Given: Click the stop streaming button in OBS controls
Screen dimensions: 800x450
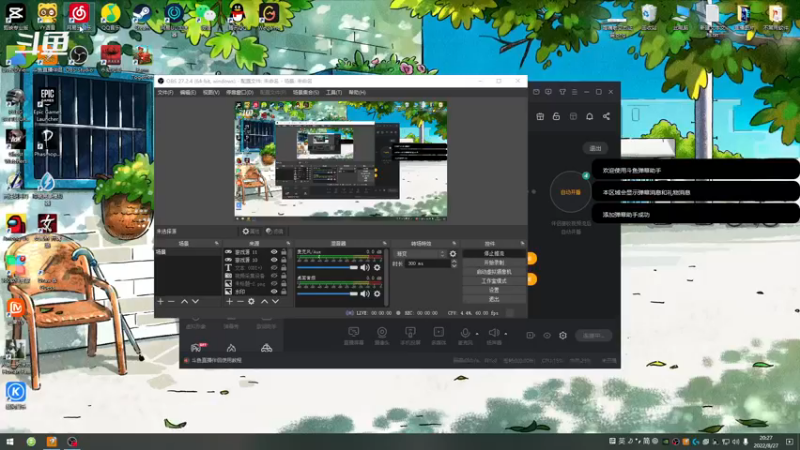Looking at the screenshot, I should [x=494, y=254].
